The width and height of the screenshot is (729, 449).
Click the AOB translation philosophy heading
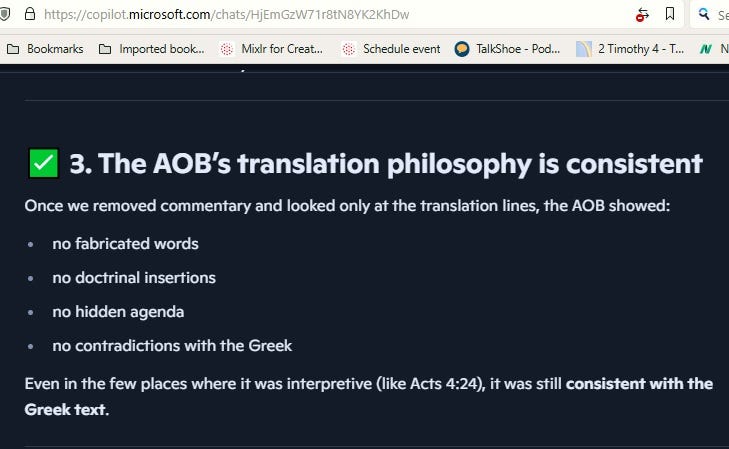pyautogui.click(x=385, y=164)
